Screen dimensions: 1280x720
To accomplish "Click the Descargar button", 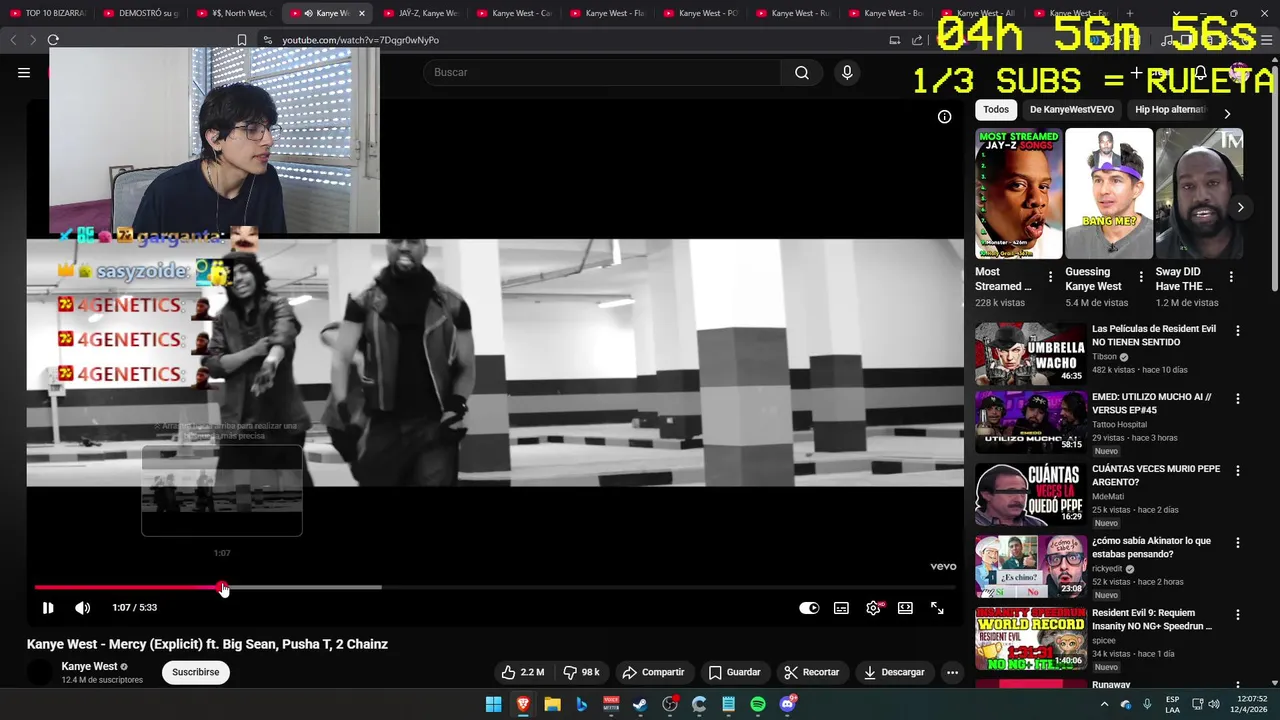I will click(894, 672).
